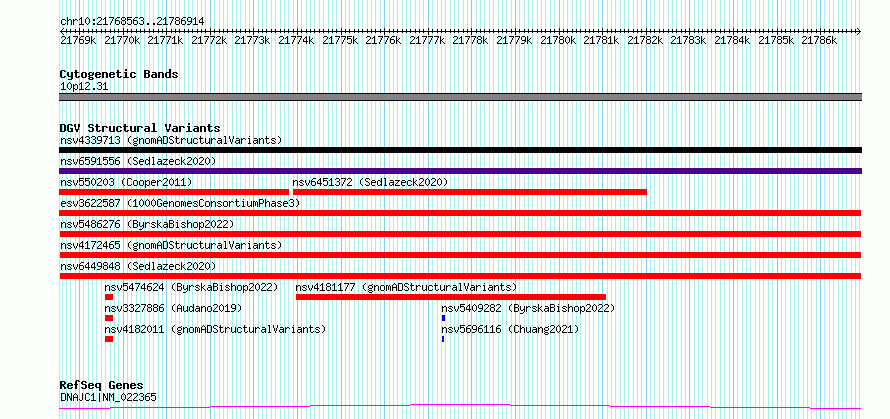This screenshot has width=890, height=419.
Task: Click the nsv550203 Cooper2011 red bar
Action: pos(174,192)
